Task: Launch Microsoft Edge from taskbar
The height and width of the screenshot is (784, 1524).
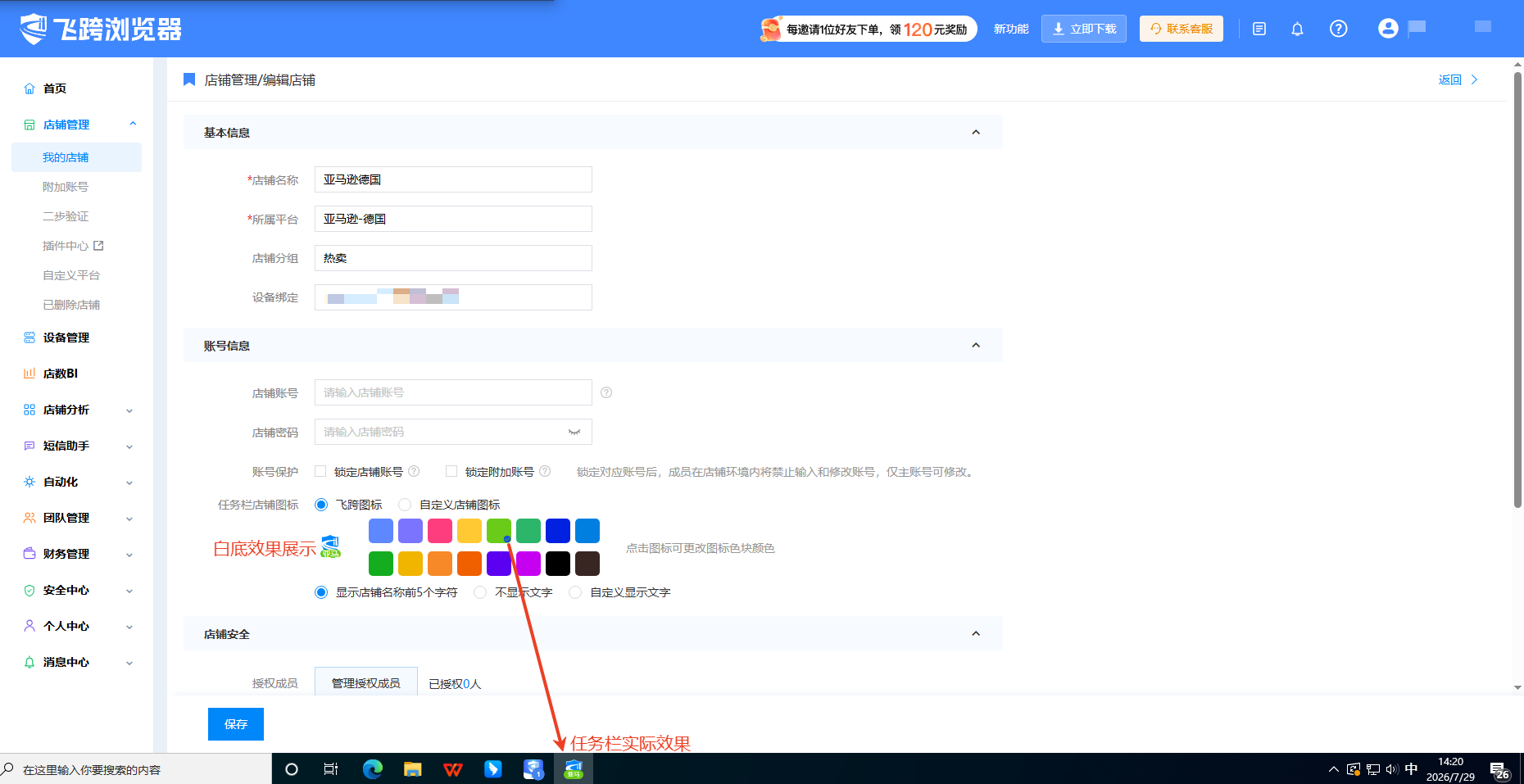Action: (373, 769)
